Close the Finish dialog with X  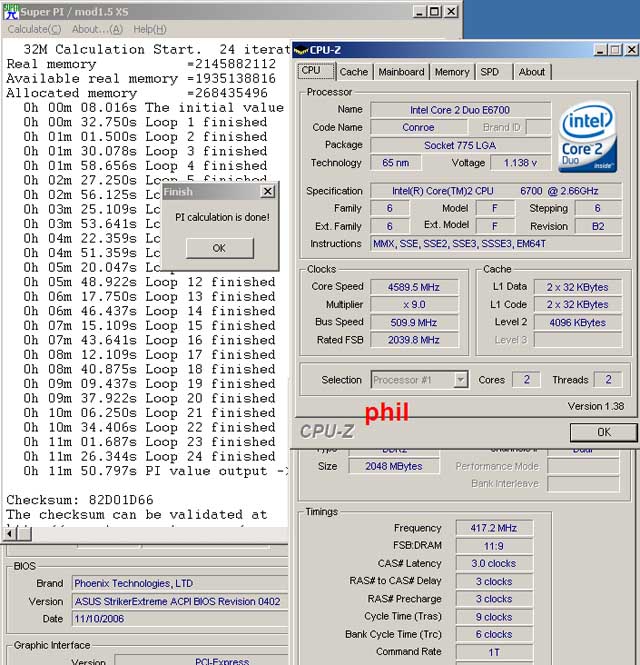click(267, 192)
